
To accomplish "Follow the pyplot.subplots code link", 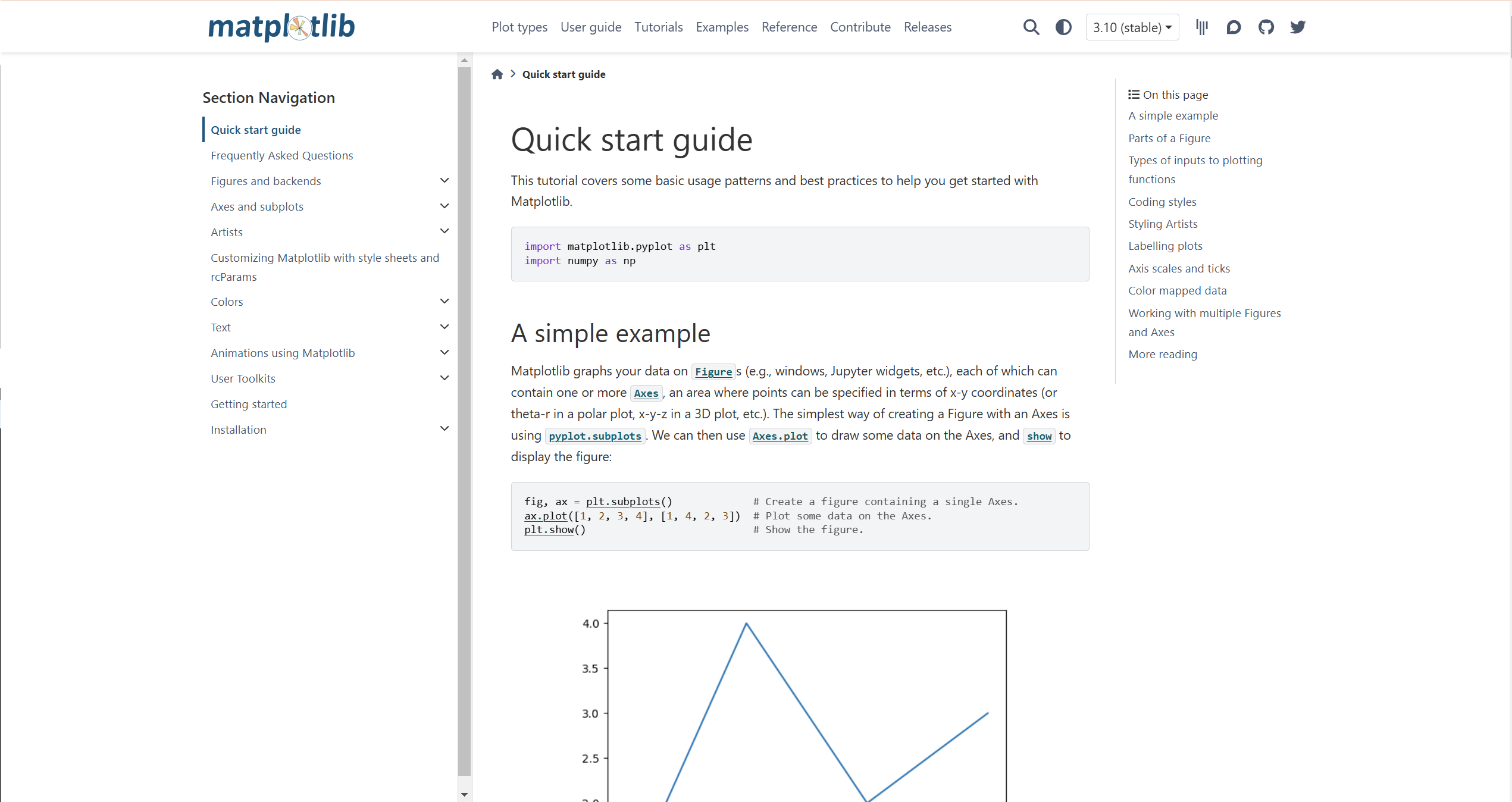I will click(x=595, y=436).
